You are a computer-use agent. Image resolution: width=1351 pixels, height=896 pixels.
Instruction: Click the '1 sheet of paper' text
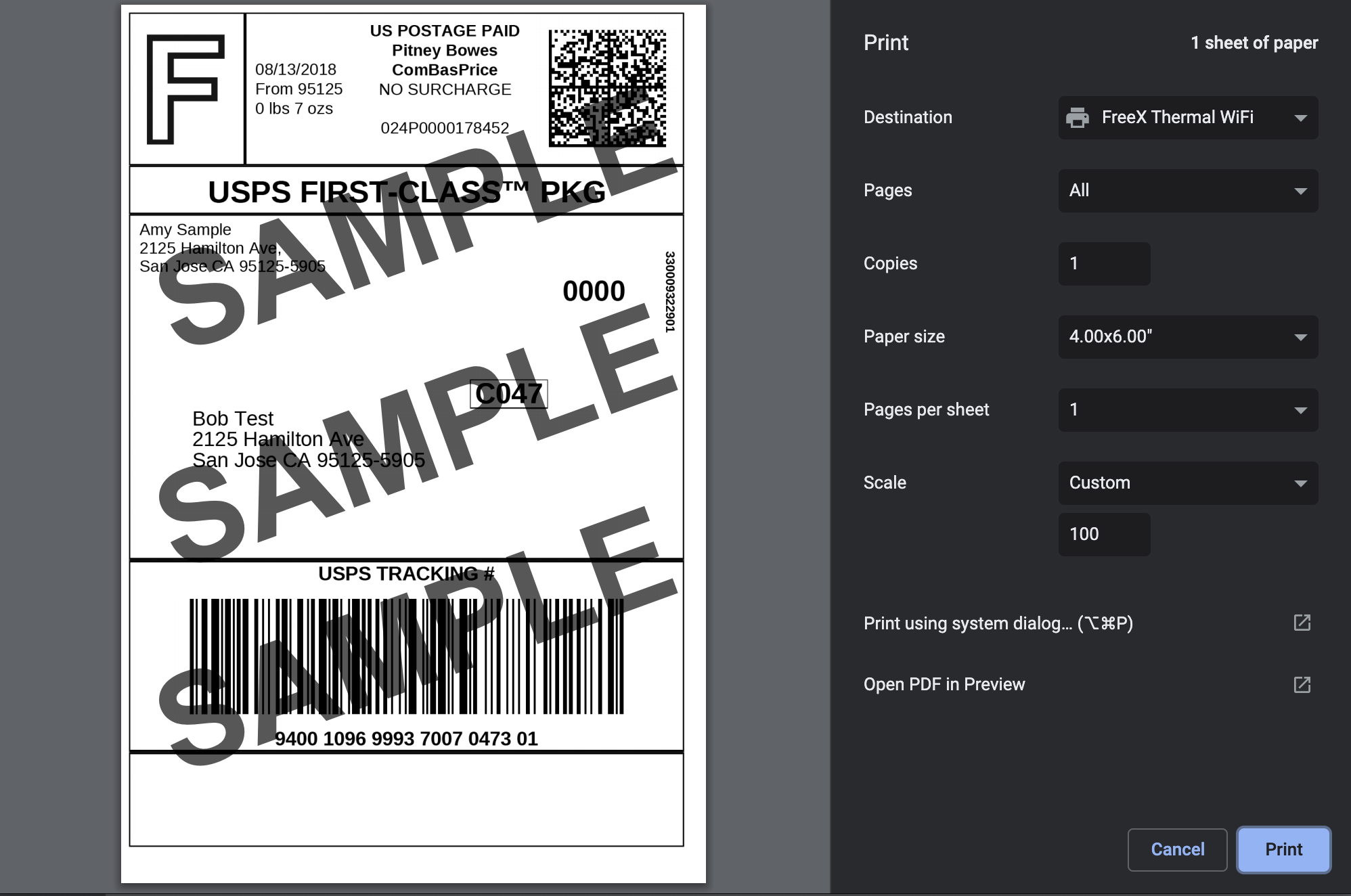[1254, 43]
